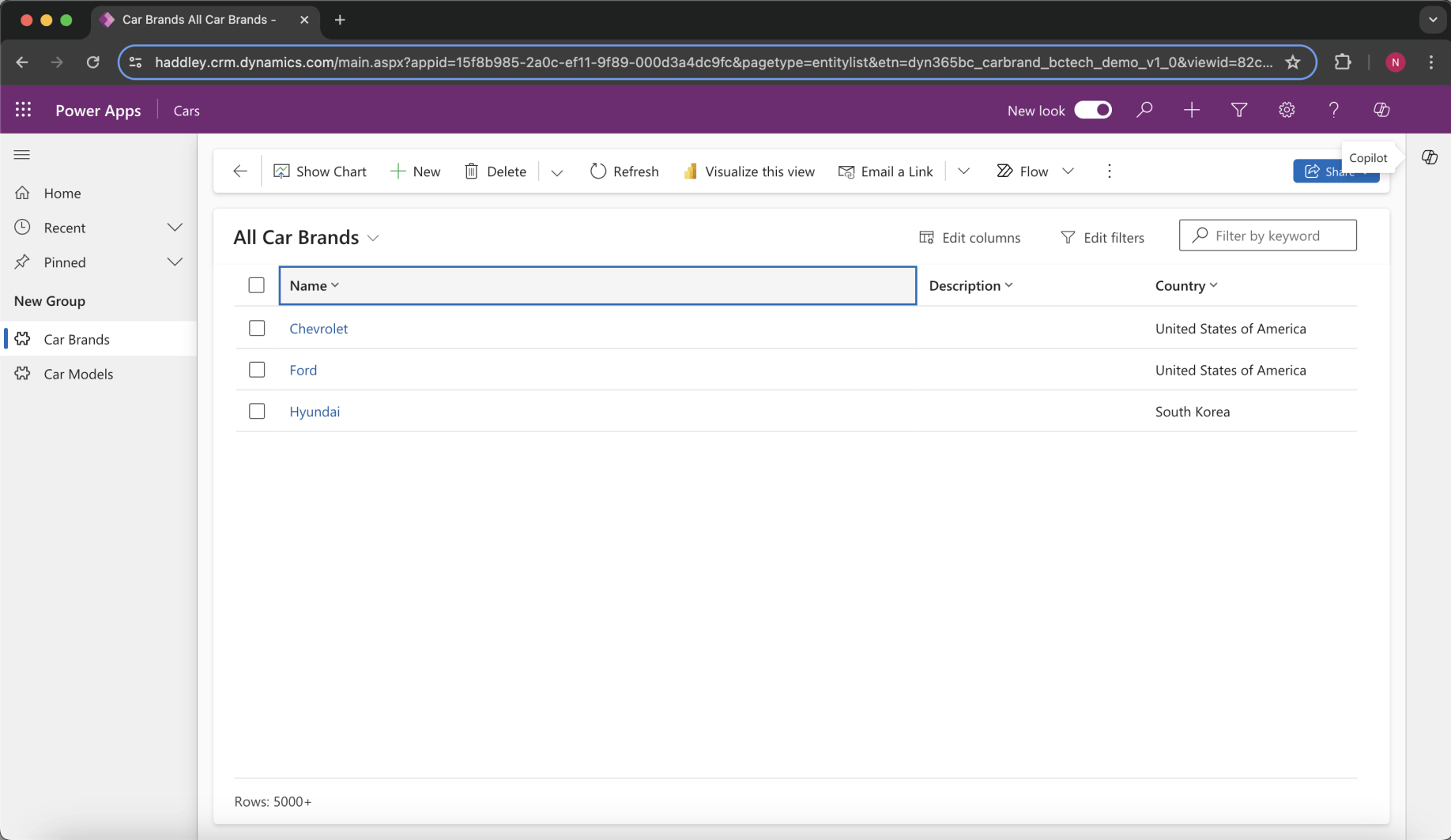Image resolution: width=1451 pixels, height=840 pixels.
Task: Click the search magnifier in header
Action: point(1144,110)
